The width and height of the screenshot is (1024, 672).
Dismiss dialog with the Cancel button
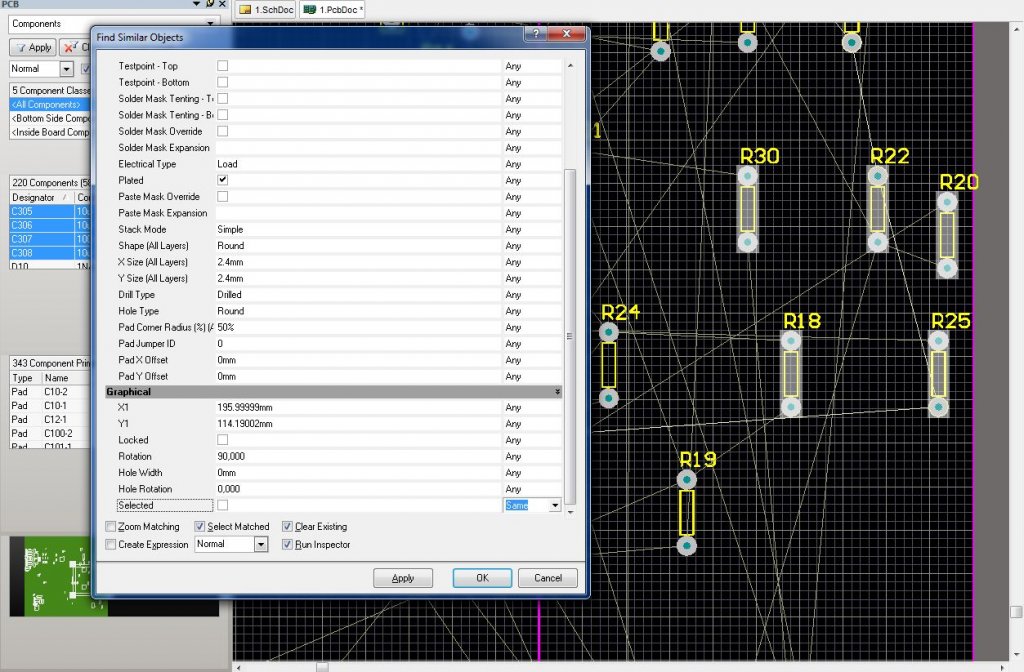[548, 578]
